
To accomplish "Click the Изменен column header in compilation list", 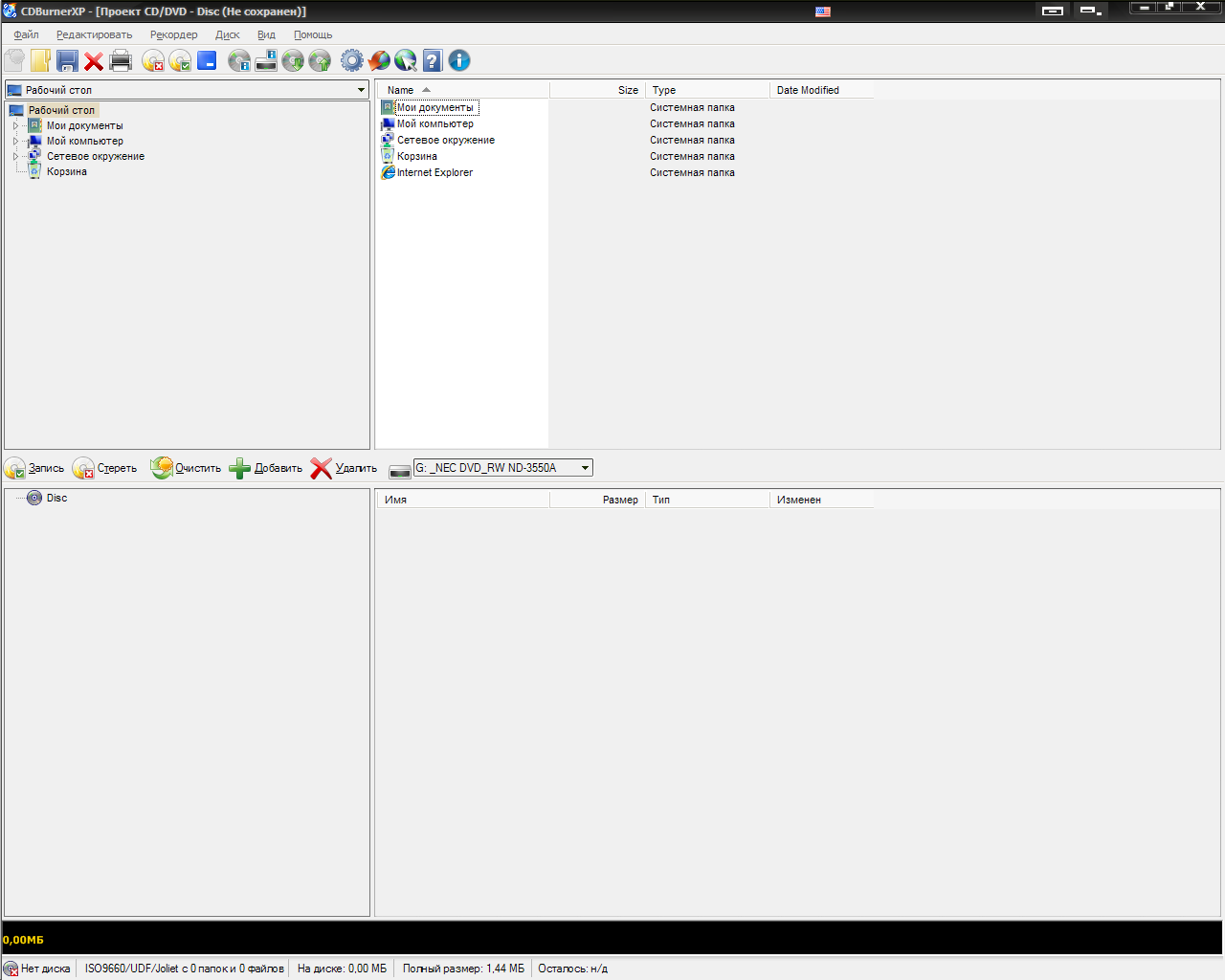I will (822, 500).
